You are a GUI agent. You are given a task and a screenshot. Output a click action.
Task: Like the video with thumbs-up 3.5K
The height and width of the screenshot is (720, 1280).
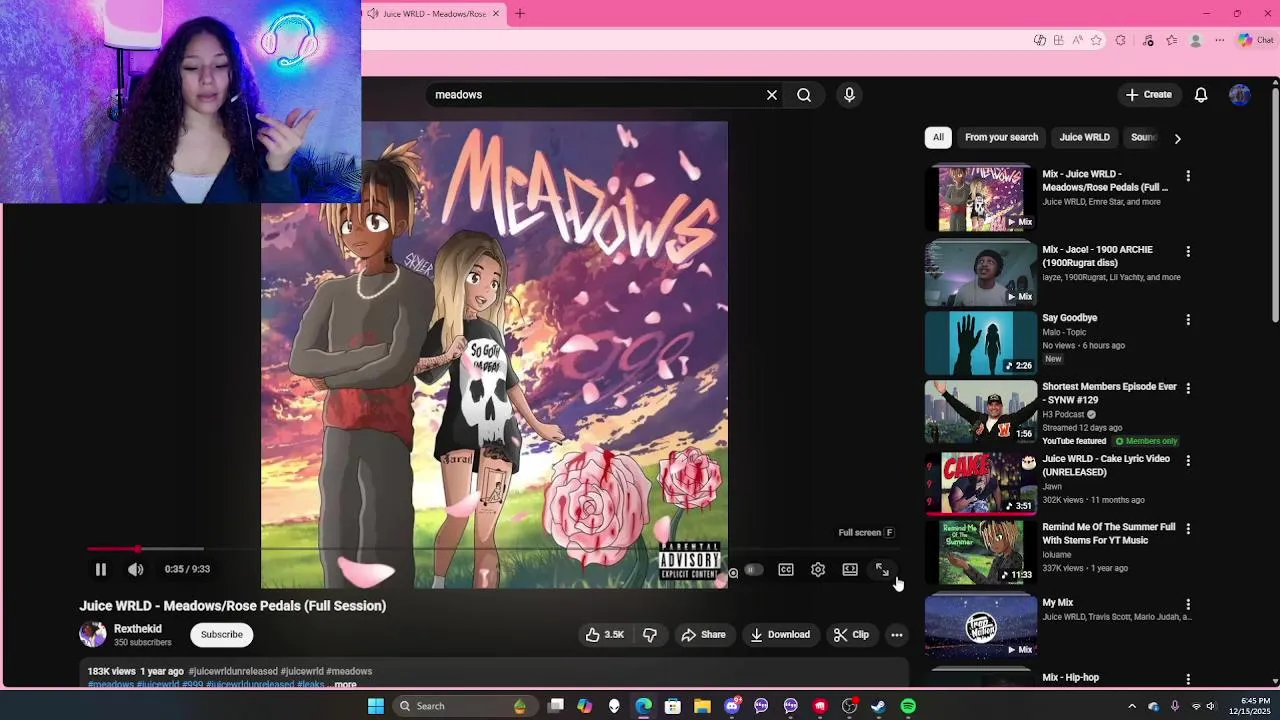click(605, 635)
